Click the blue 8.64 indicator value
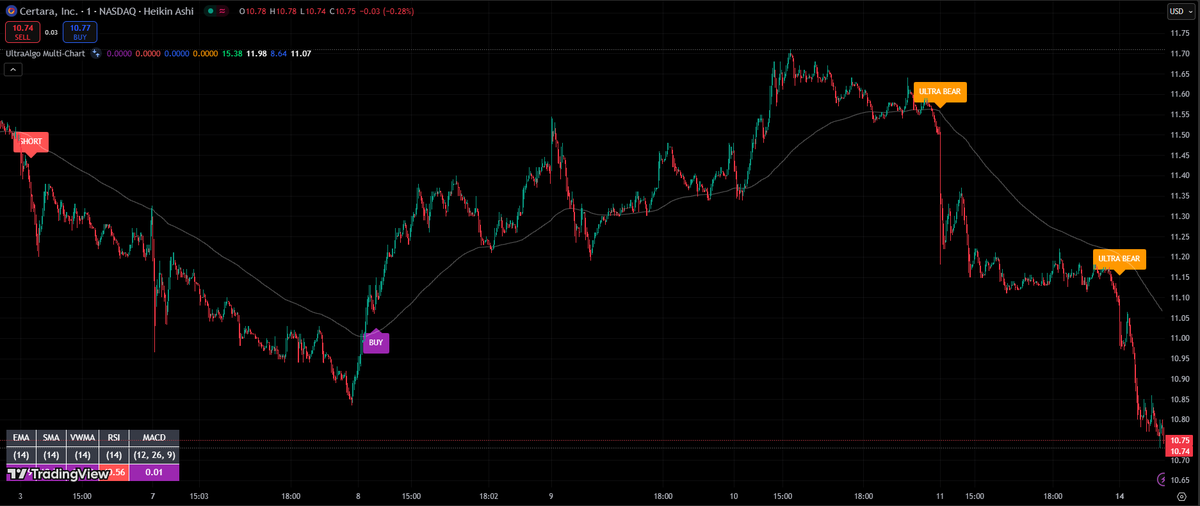The height and width of the screenshot is (506, 1200). click(278, 53)
